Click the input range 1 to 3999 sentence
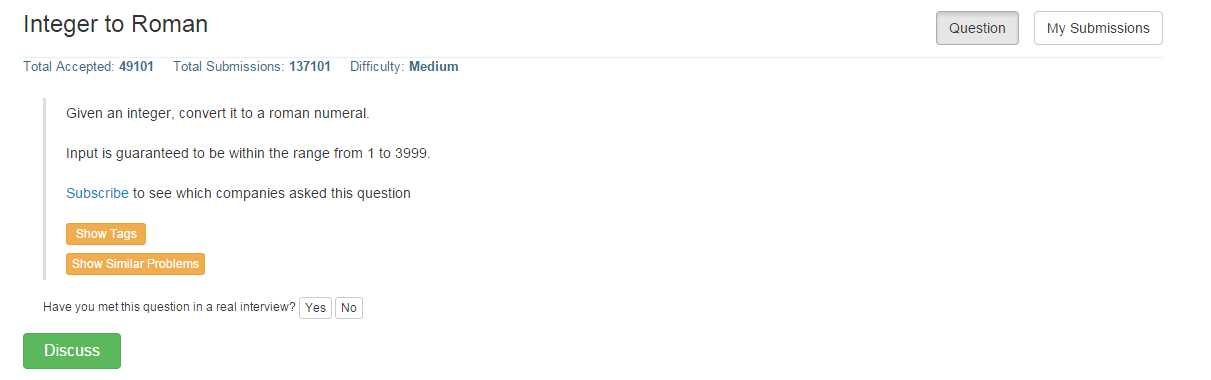The width and height of the screenshot is (1211, 380). click(248, 153)
